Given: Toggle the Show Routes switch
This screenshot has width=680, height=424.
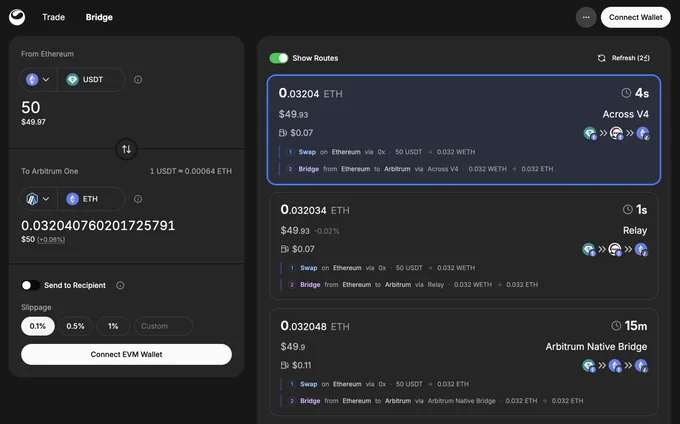Looking at the screenshot, I should point(279,58).
